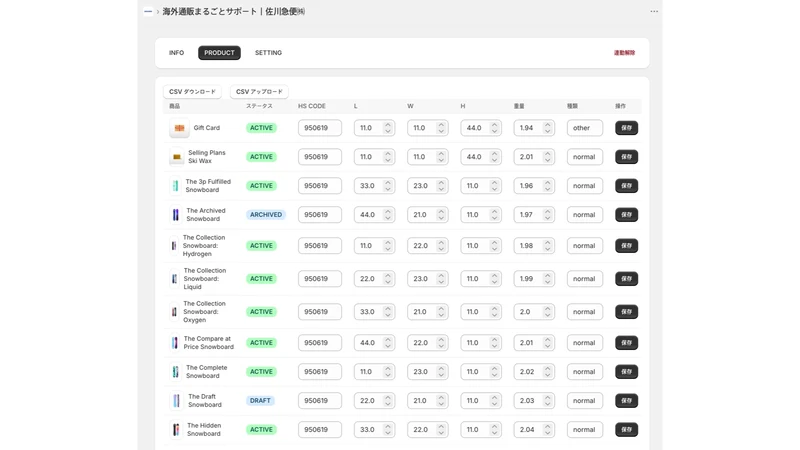Open the SETTING tab
Screen dimensions: 800x450
[268, 53]
